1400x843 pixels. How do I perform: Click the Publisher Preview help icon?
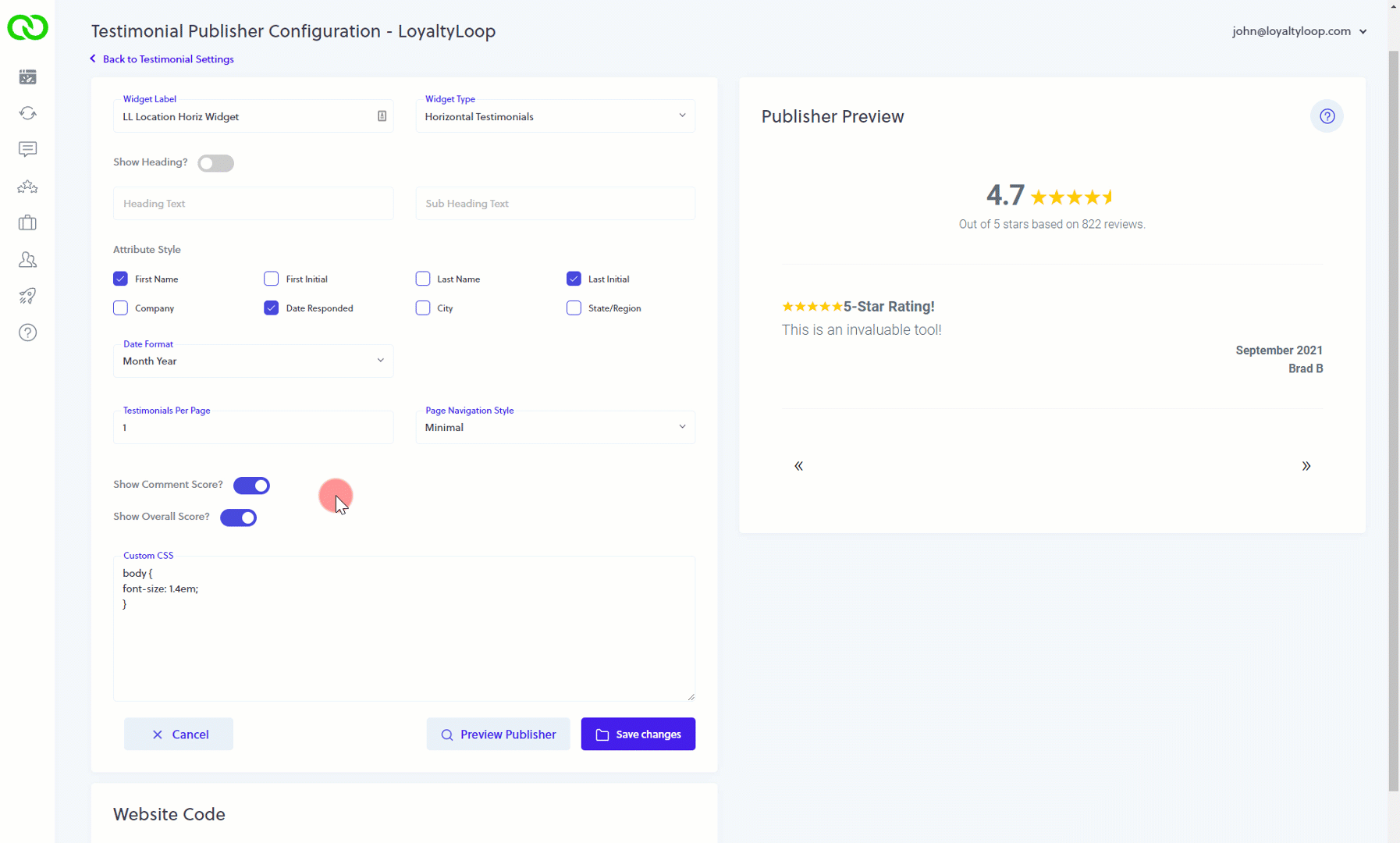tap(1327, 116)
